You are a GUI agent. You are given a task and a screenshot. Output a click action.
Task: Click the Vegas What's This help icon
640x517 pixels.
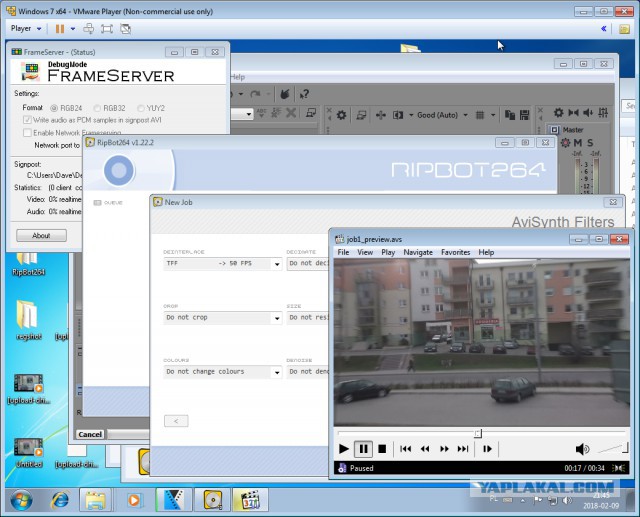(x=304, y=94)
